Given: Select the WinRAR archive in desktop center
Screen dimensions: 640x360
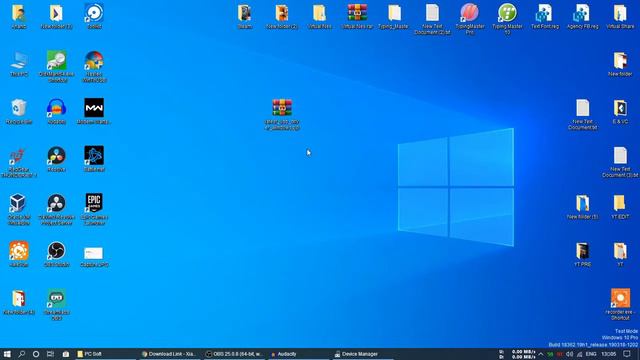Looking at the screenshot, I should click(282, 114).
